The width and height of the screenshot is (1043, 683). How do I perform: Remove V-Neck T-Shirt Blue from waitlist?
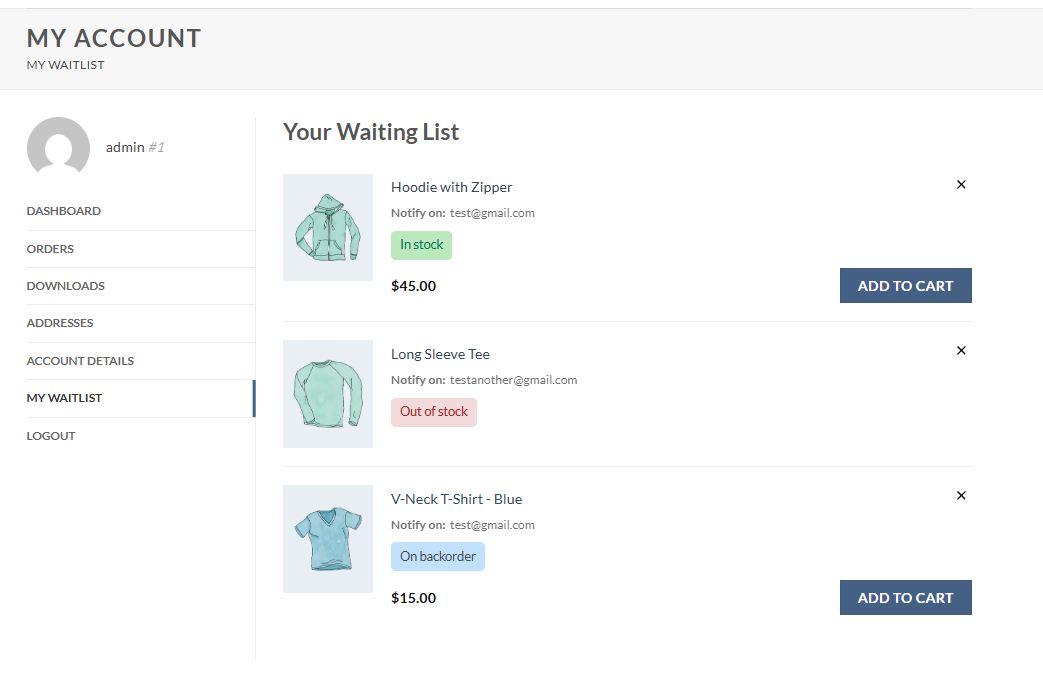961,496
